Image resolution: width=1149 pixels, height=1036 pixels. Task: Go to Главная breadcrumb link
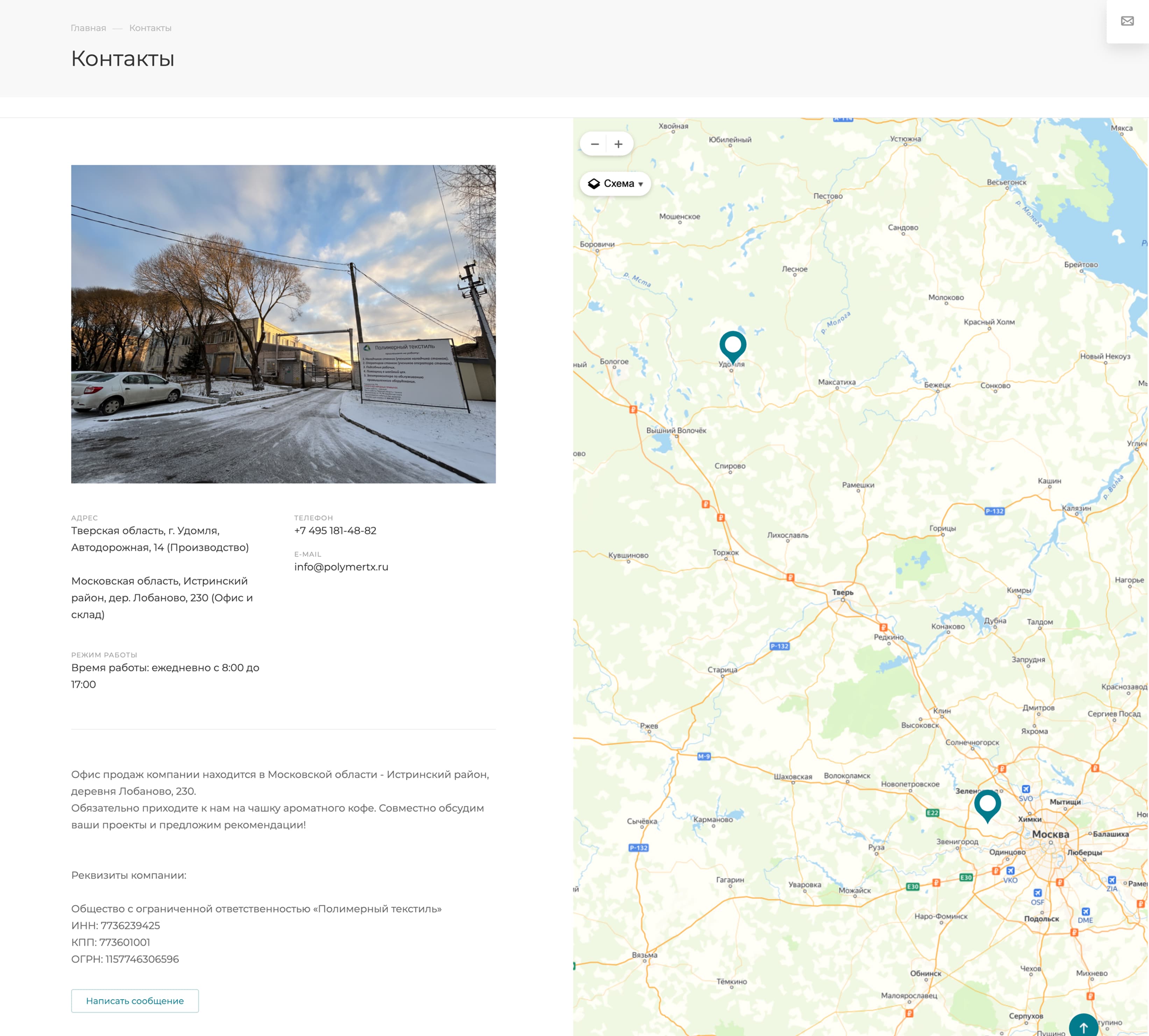(88, 28)
